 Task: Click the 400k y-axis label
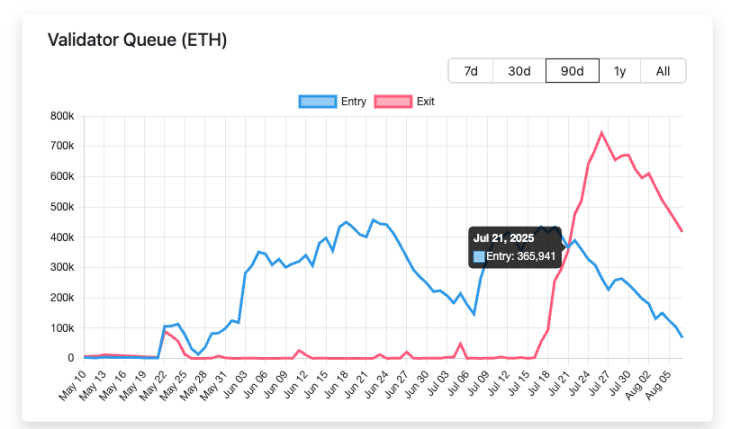point(61,237)
